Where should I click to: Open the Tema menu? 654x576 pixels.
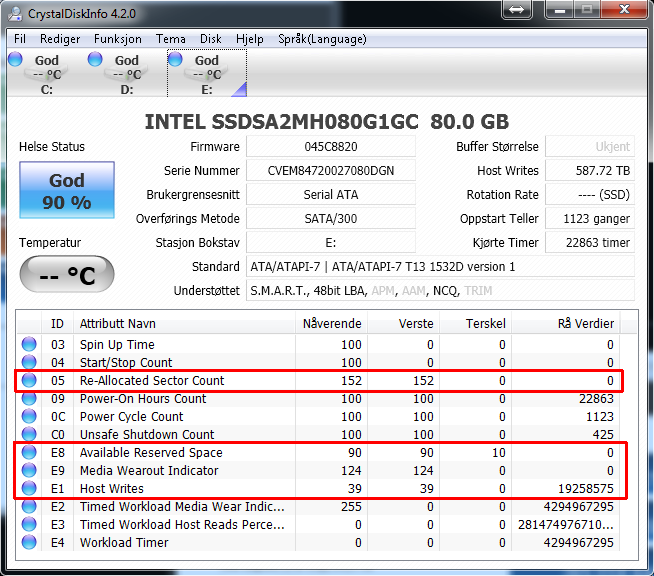pos(171,39)
